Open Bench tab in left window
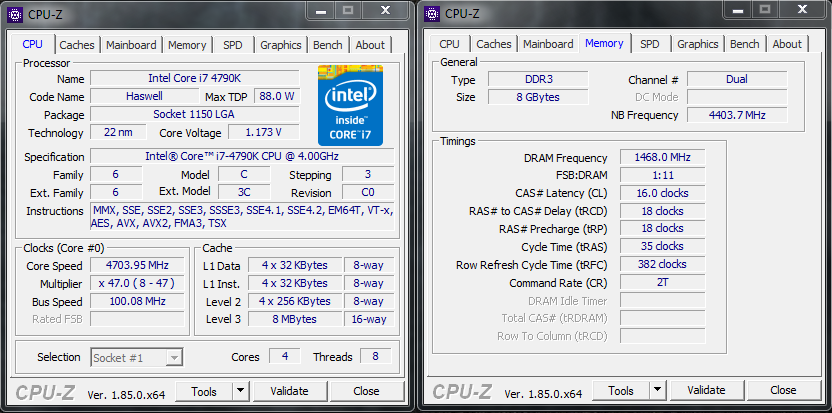The width and height of the screenshot is (832, 413). [327, 45]
